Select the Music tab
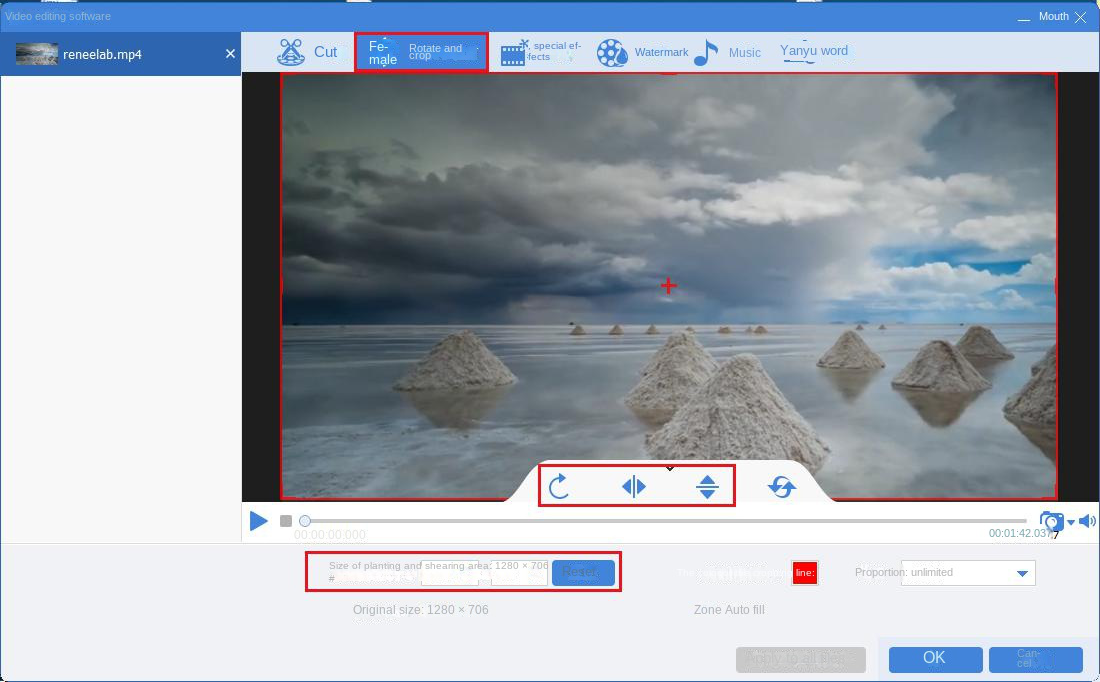 (x=727, y=53)
